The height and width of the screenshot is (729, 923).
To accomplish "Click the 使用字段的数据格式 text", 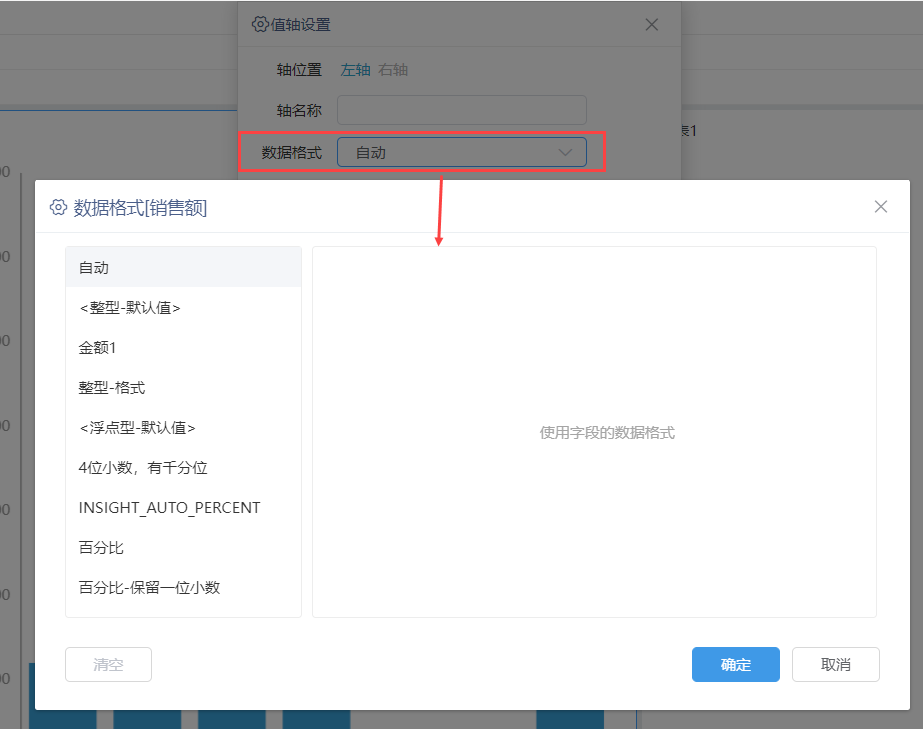I will coord(607,433).
